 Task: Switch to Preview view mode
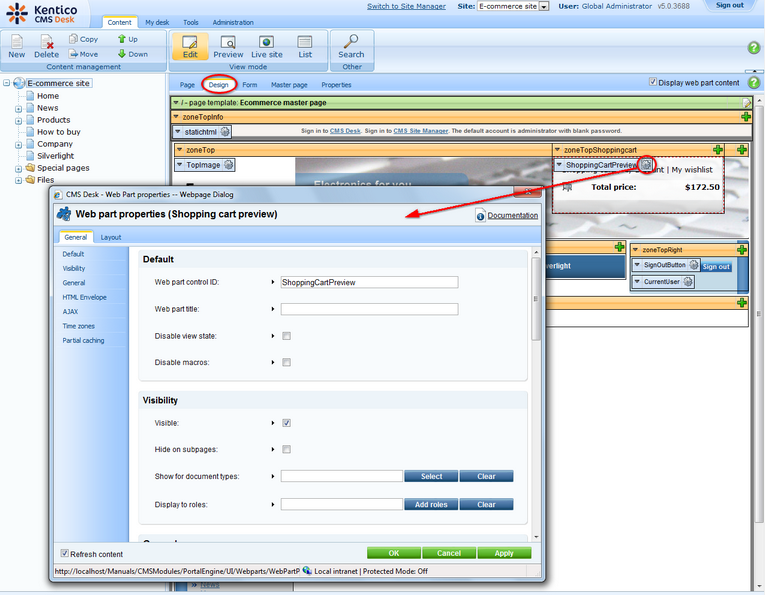coord(228,47)
